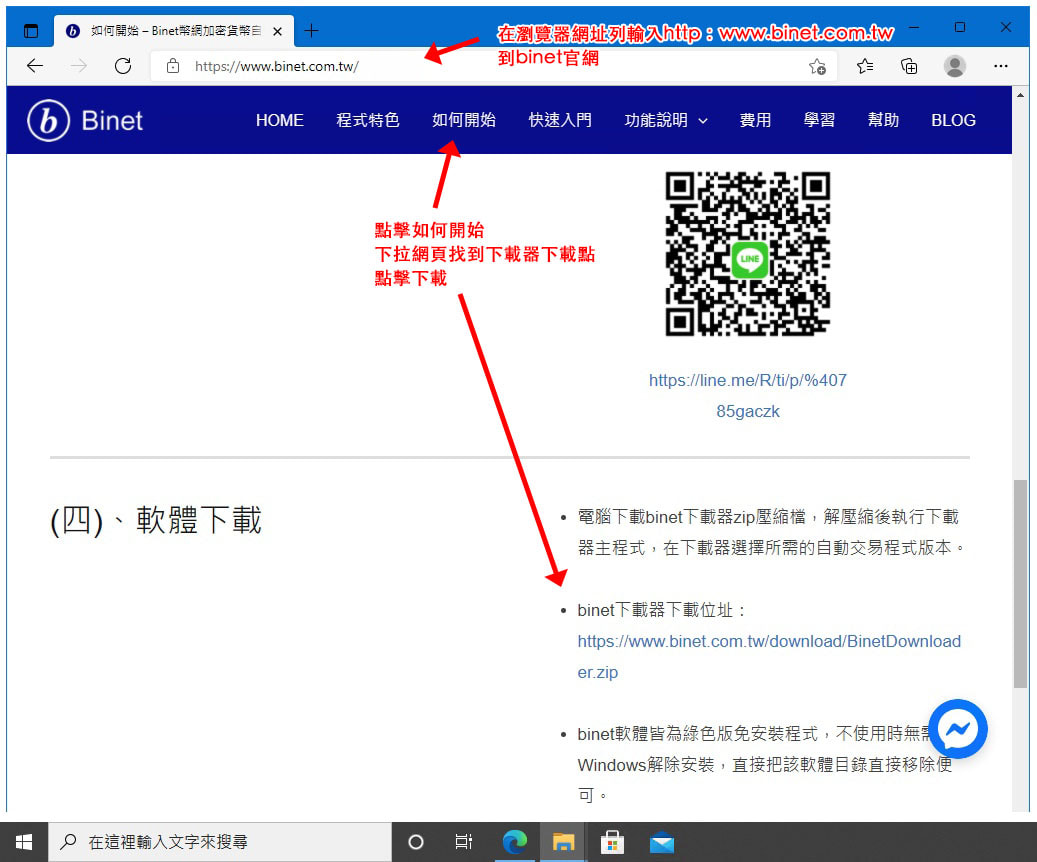Viewport: 1037px width, 862px height.
Task: Add this page to favorites star icon
Action: click(x=817, y=66)
